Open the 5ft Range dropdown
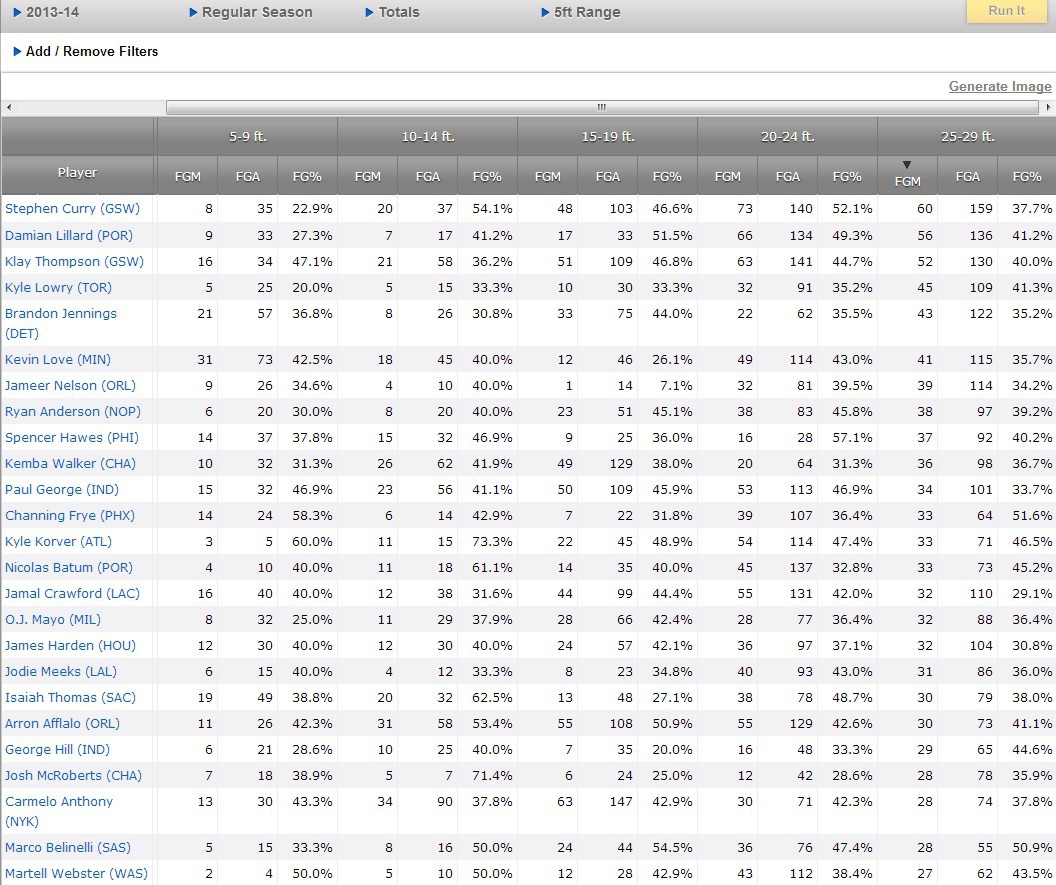Image resolution: width=1056 pixels, height=885 pixels. (x=581, y=12)
